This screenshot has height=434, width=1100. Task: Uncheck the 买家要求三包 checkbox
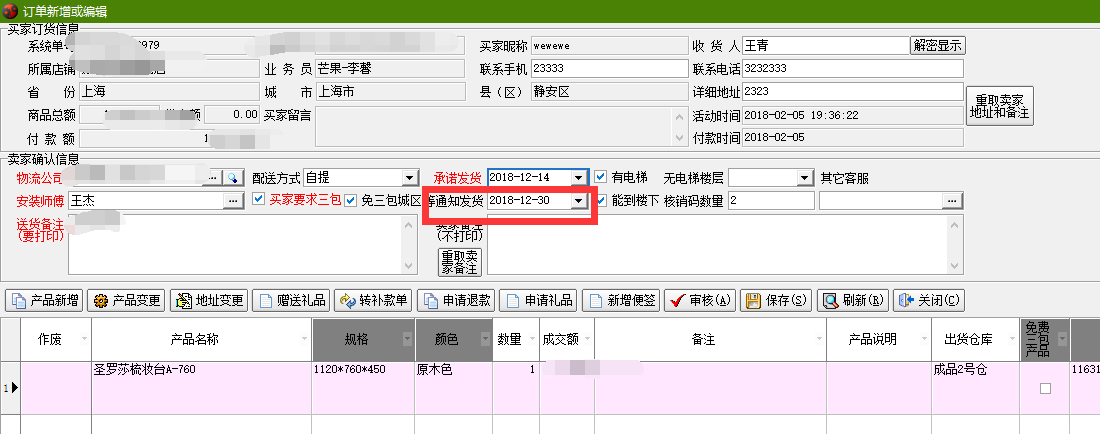[x=259, y=200]
